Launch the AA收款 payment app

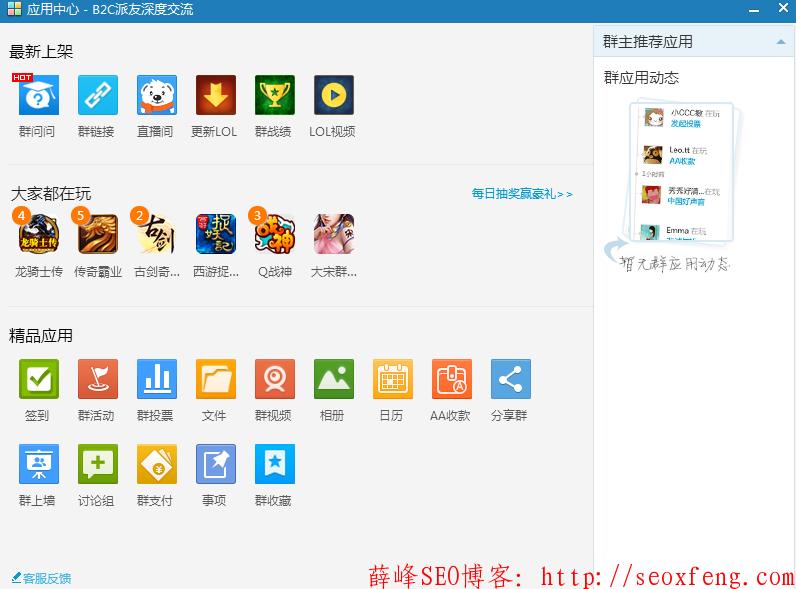[452, 379]
